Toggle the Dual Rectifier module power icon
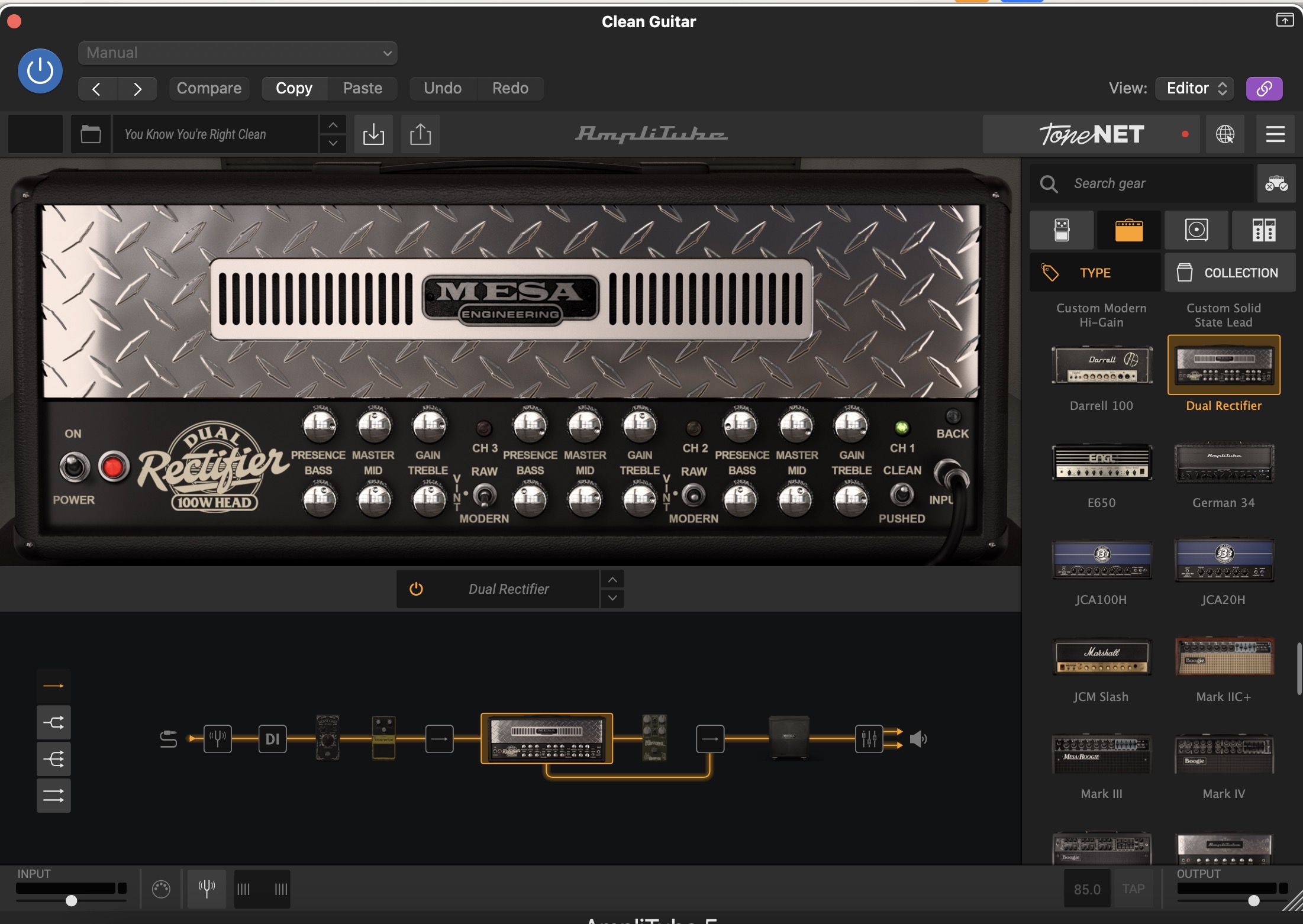1303x924 pixels. (417, 589)
